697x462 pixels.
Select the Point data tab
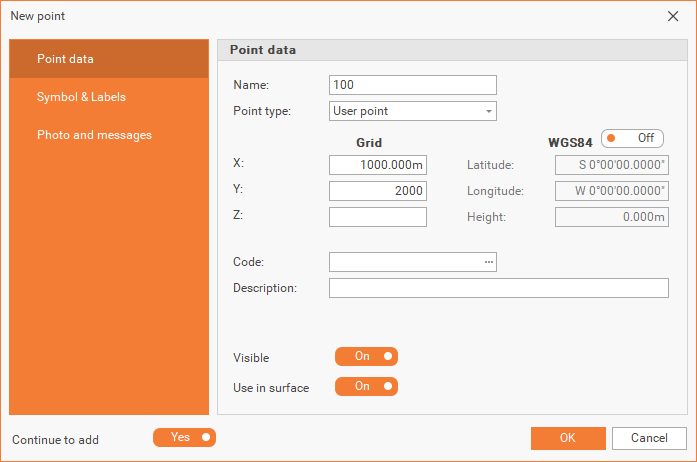(109, 59)
